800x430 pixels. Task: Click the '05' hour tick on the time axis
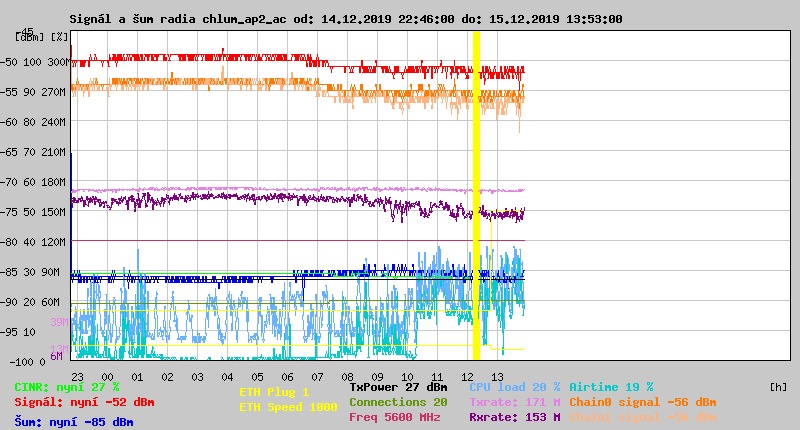(x=258, y=377)
